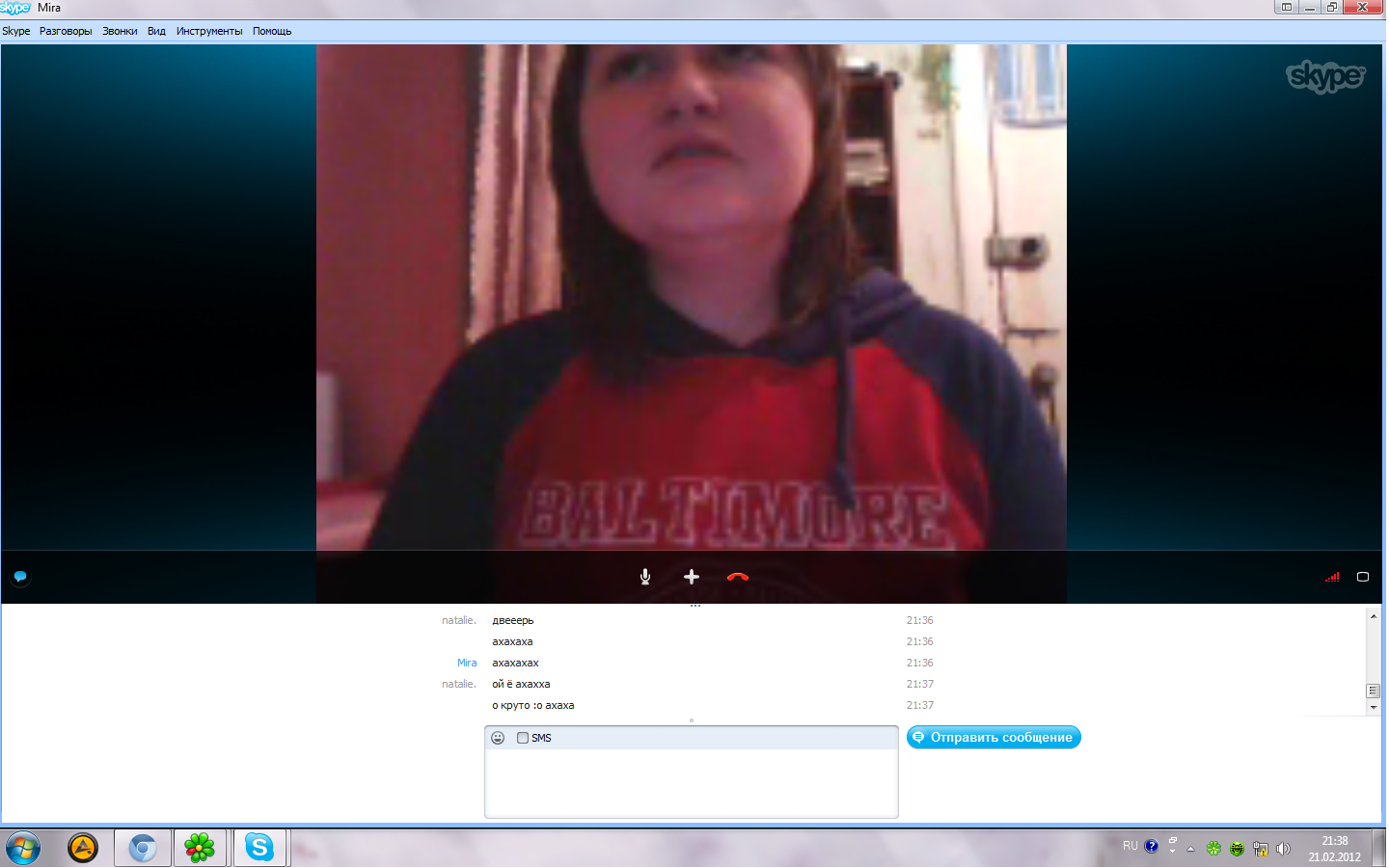The width and height of the screenshot is (1389, 868).
Task: Click the chat scrollbar up arrow
Action: [1374, 615]
